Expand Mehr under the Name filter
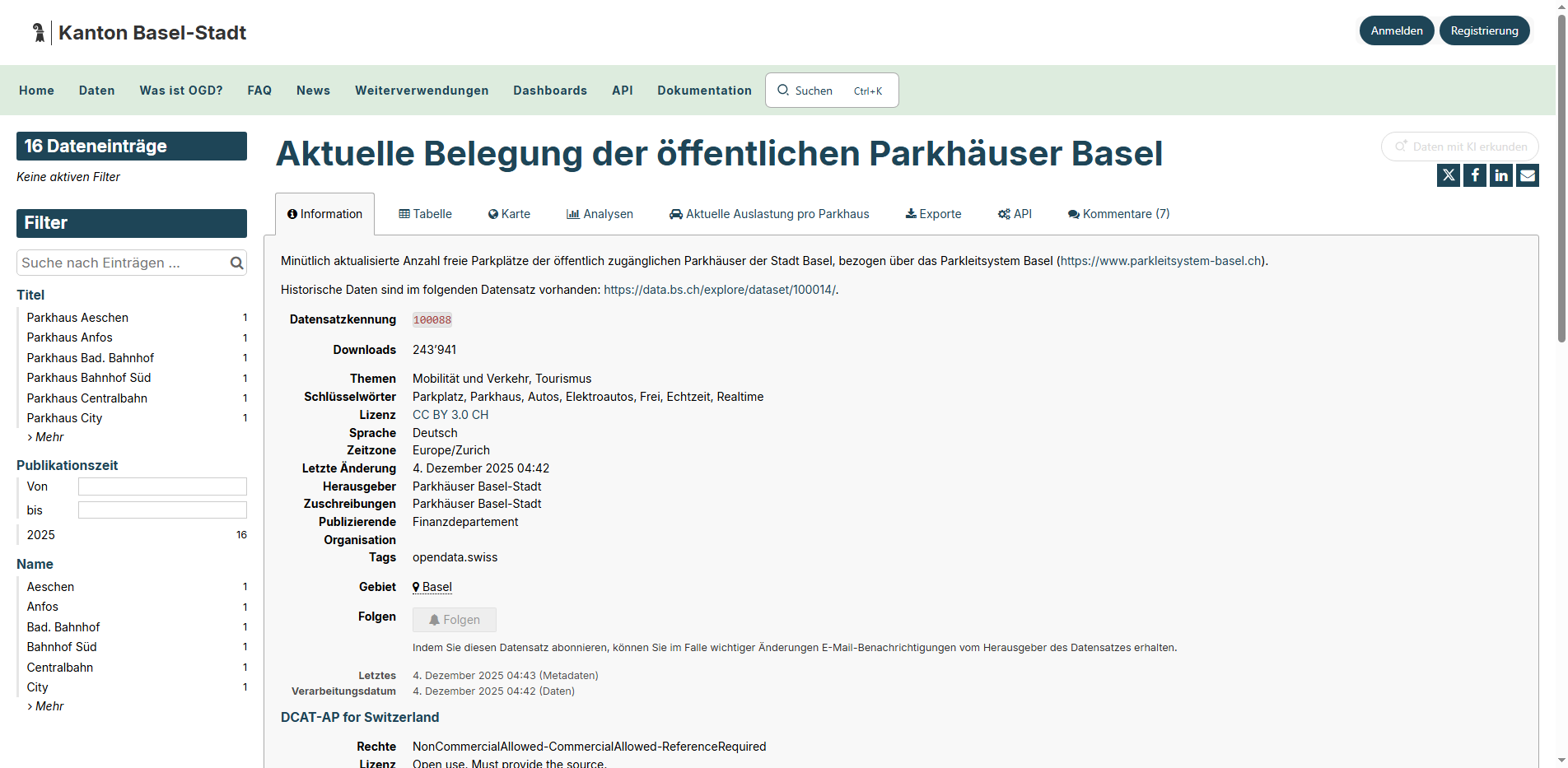1568x768 pixels. tap(45, 705)
